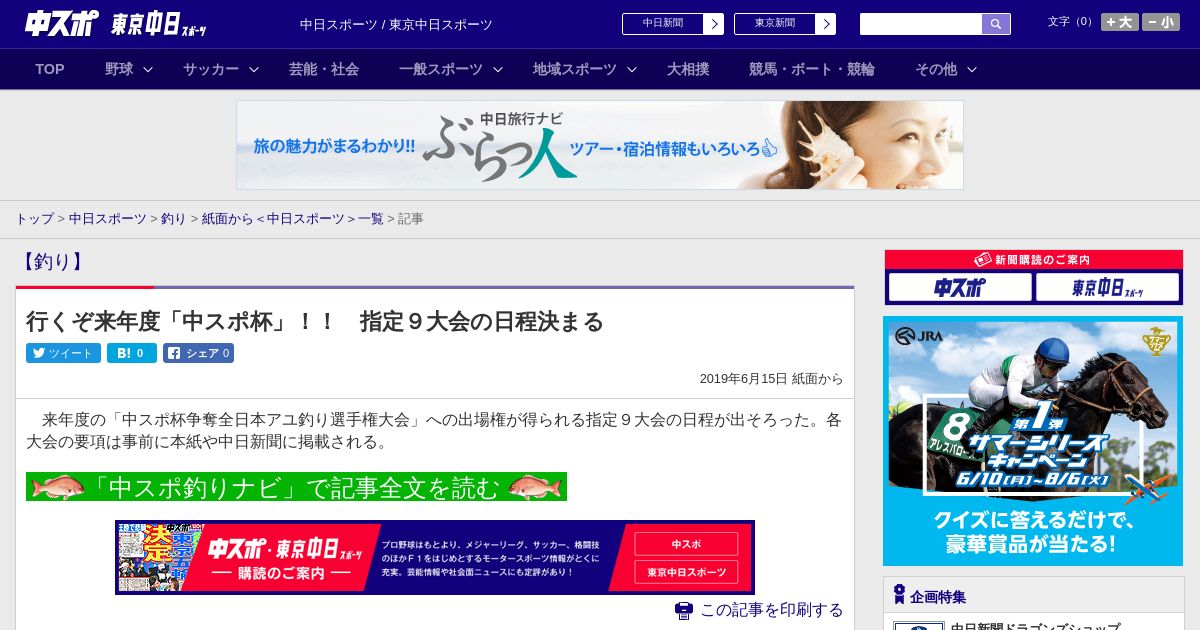Image resolution: width=1200 pixels, height=630 pixels.
Task: Click the article date 2019年6月15日
Action: click(x=744, y=379)
